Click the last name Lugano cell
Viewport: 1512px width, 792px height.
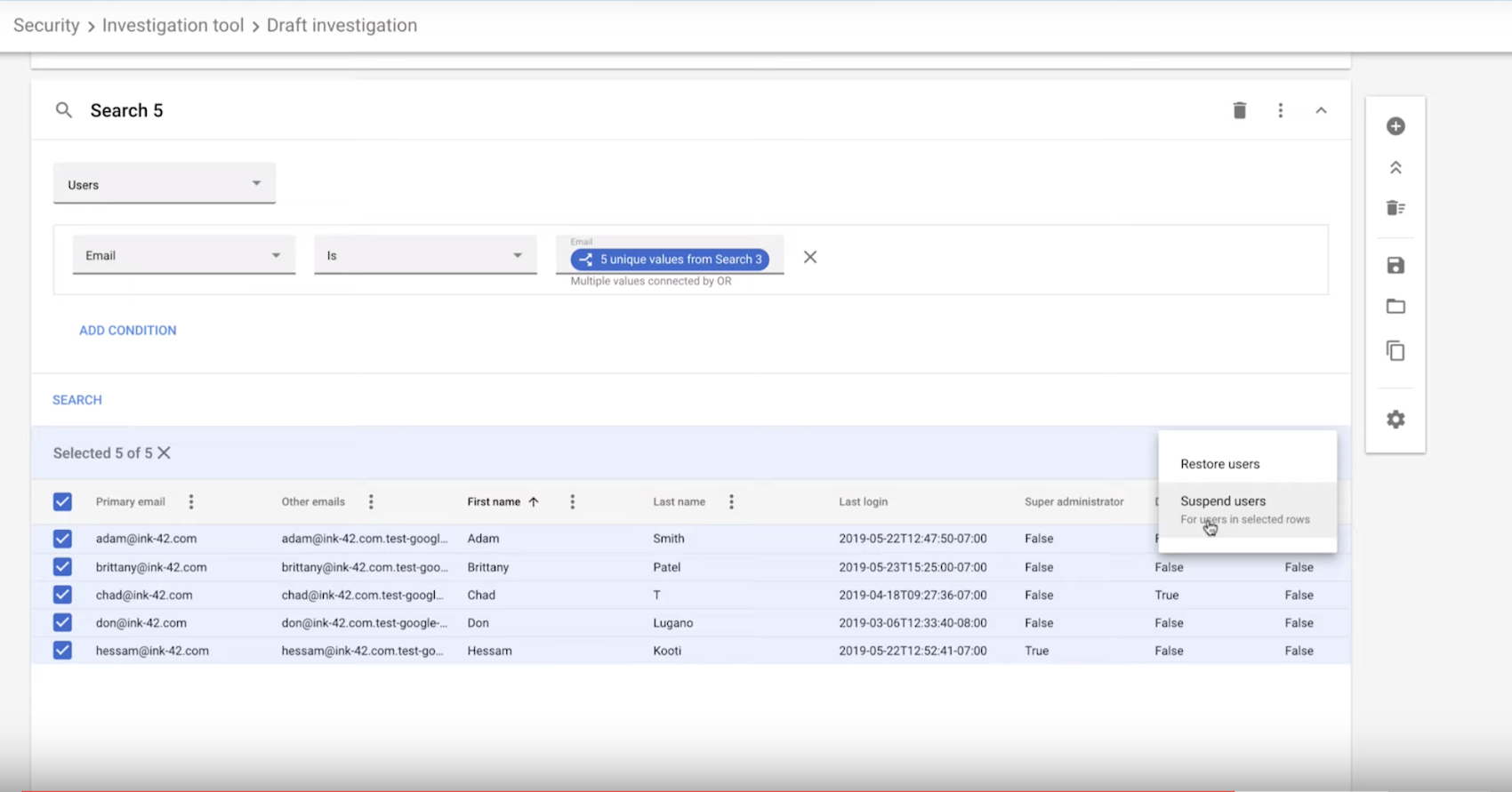(x=672, y=623)
